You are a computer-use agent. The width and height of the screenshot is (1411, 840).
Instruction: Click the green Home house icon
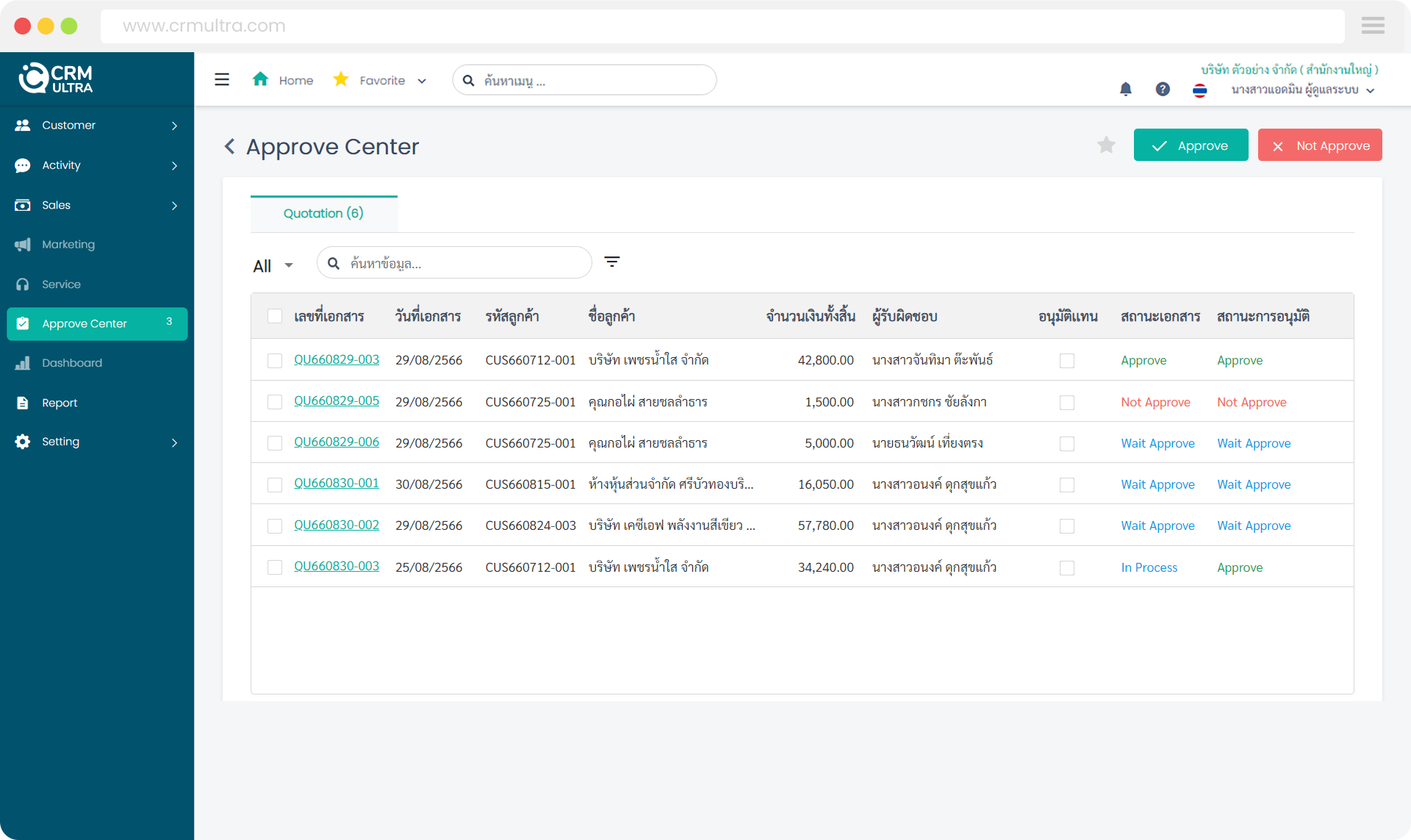[260, 79]
